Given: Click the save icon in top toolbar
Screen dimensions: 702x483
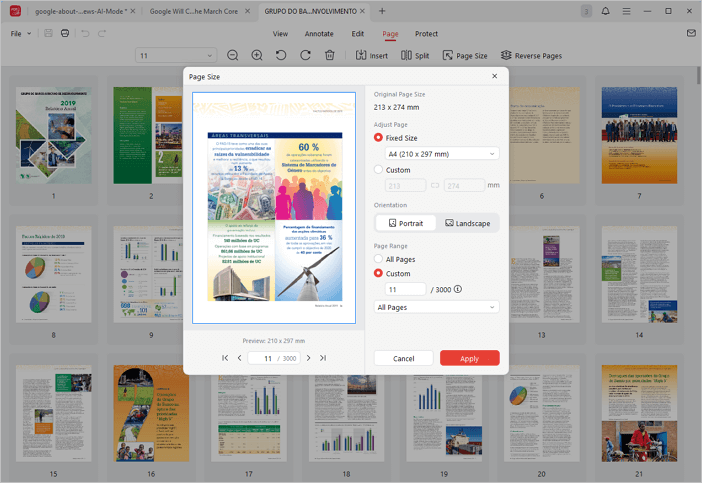Looking at the screenshot, I should [x=48, y=34].
